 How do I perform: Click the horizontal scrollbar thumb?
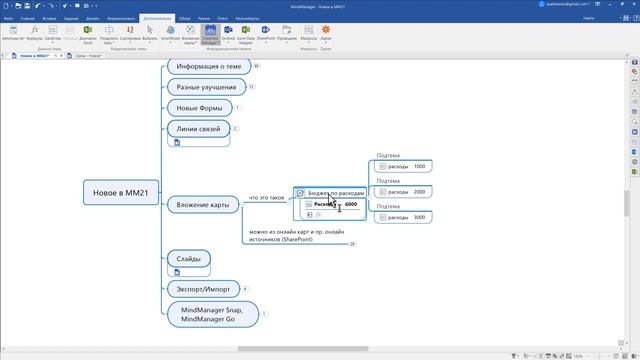point(303,349)
